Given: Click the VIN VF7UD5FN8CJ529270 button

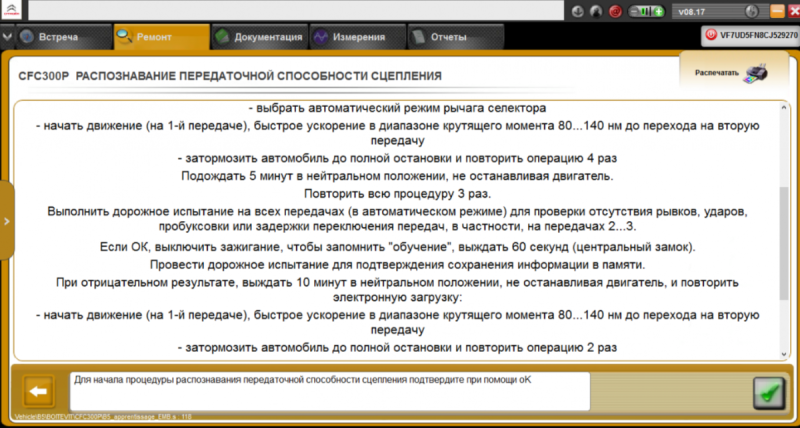Looking at the screenshot, I should pyautogui.click(x=750, y=35).
